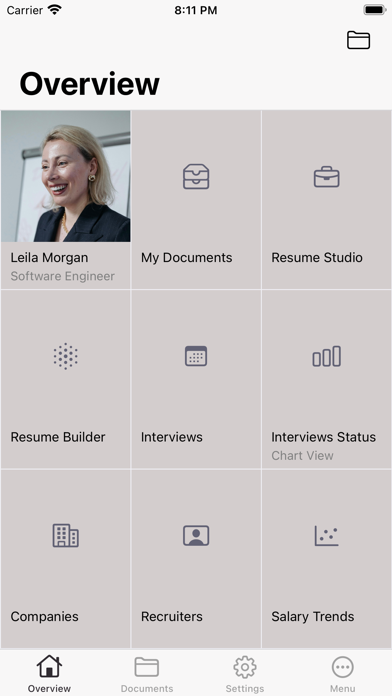
Task: Tap the Recruiters person card icon
Action: tap(196, 536)
